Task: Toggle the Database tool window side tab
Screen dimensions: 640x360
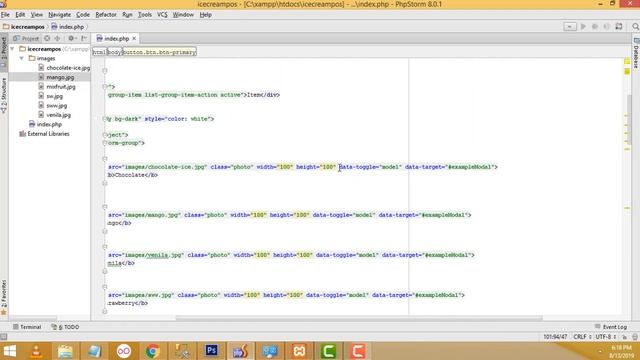Action: [x=636, y=53]
